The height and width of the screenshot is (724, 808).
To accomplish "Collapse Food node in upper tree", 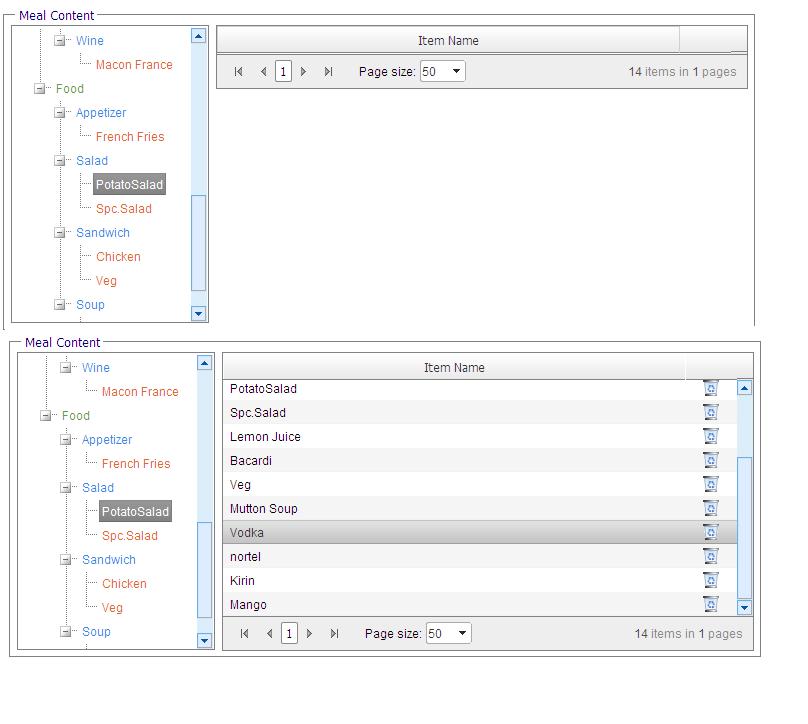I will coord(40,89).
